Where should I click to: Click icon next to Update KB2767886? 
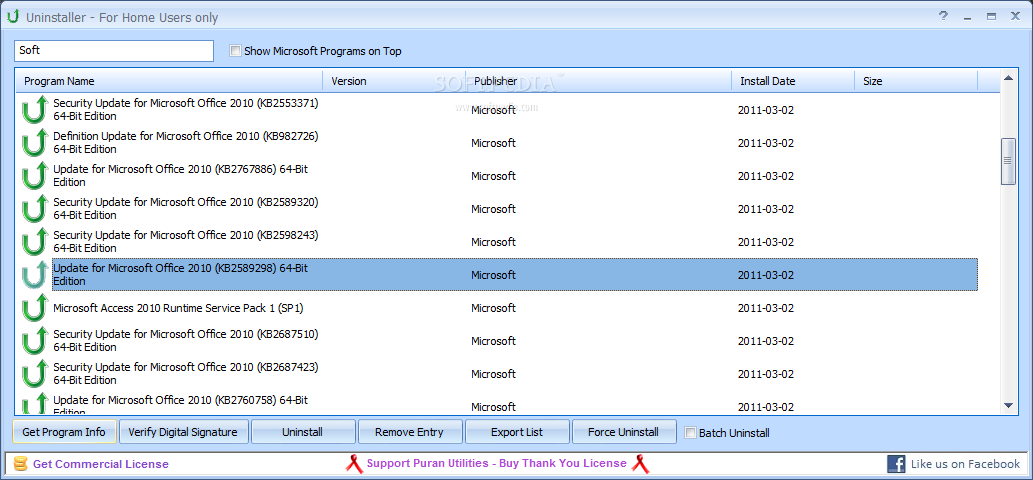[35, 176]
